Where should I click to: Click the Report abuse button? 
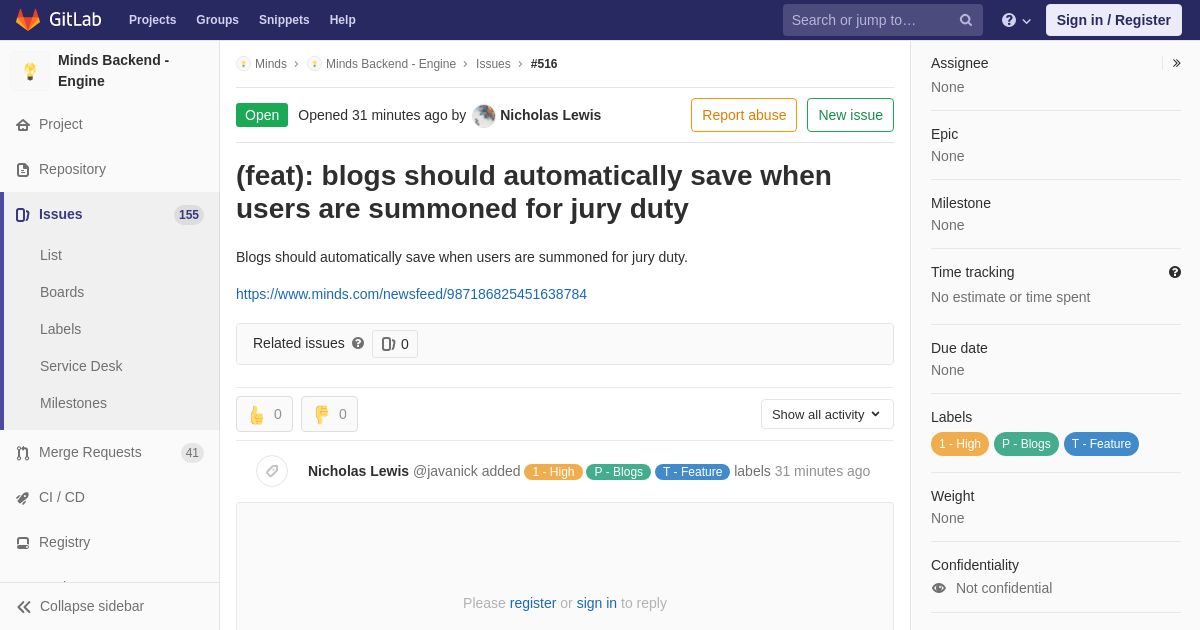click(744, 115)
